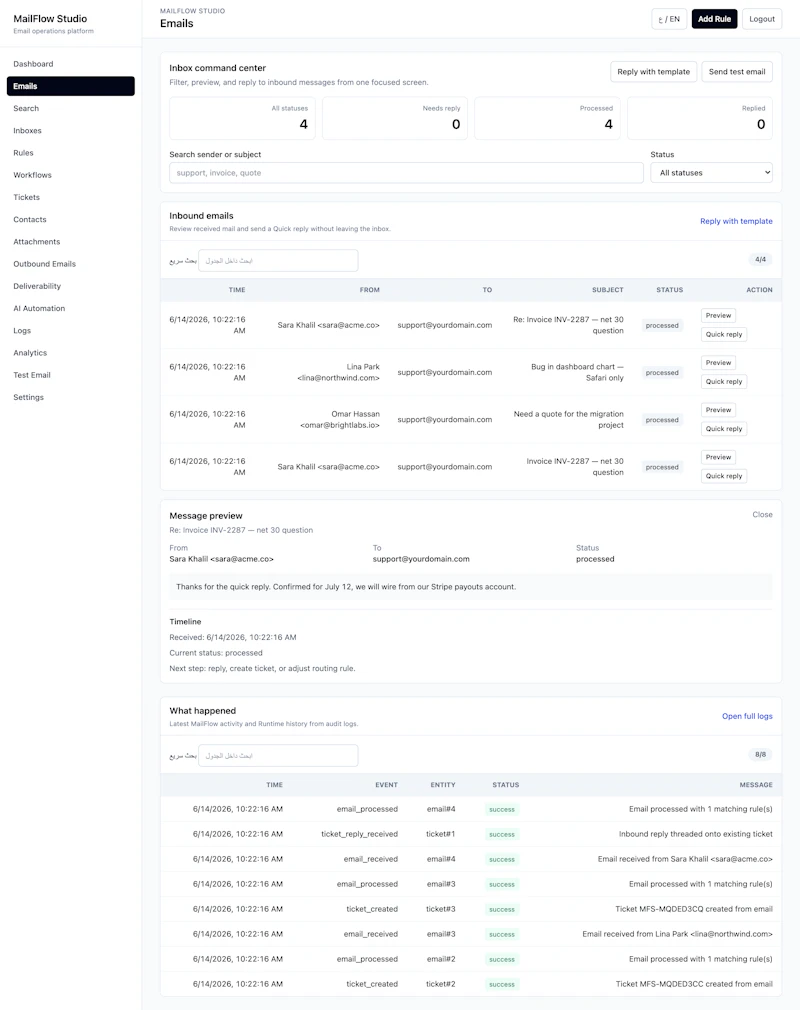Open Inboxes from the sidebar
This screenshot has width=800, height=1010.
(x=28, y=130)
